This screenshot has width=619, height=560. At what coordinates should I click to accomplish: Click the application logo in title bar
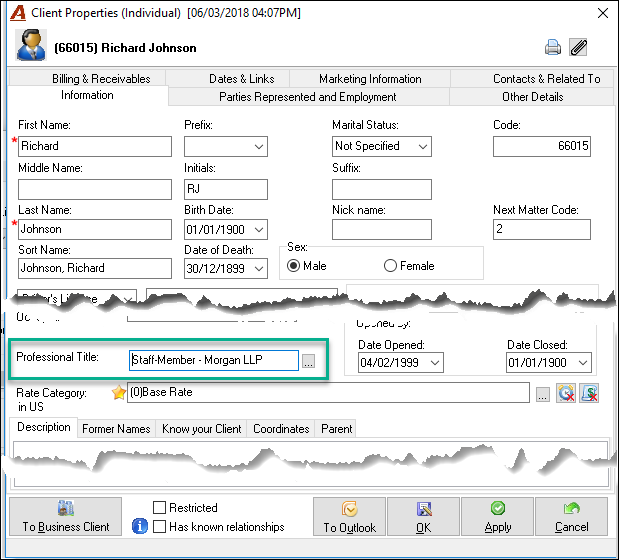pos(18,13)
